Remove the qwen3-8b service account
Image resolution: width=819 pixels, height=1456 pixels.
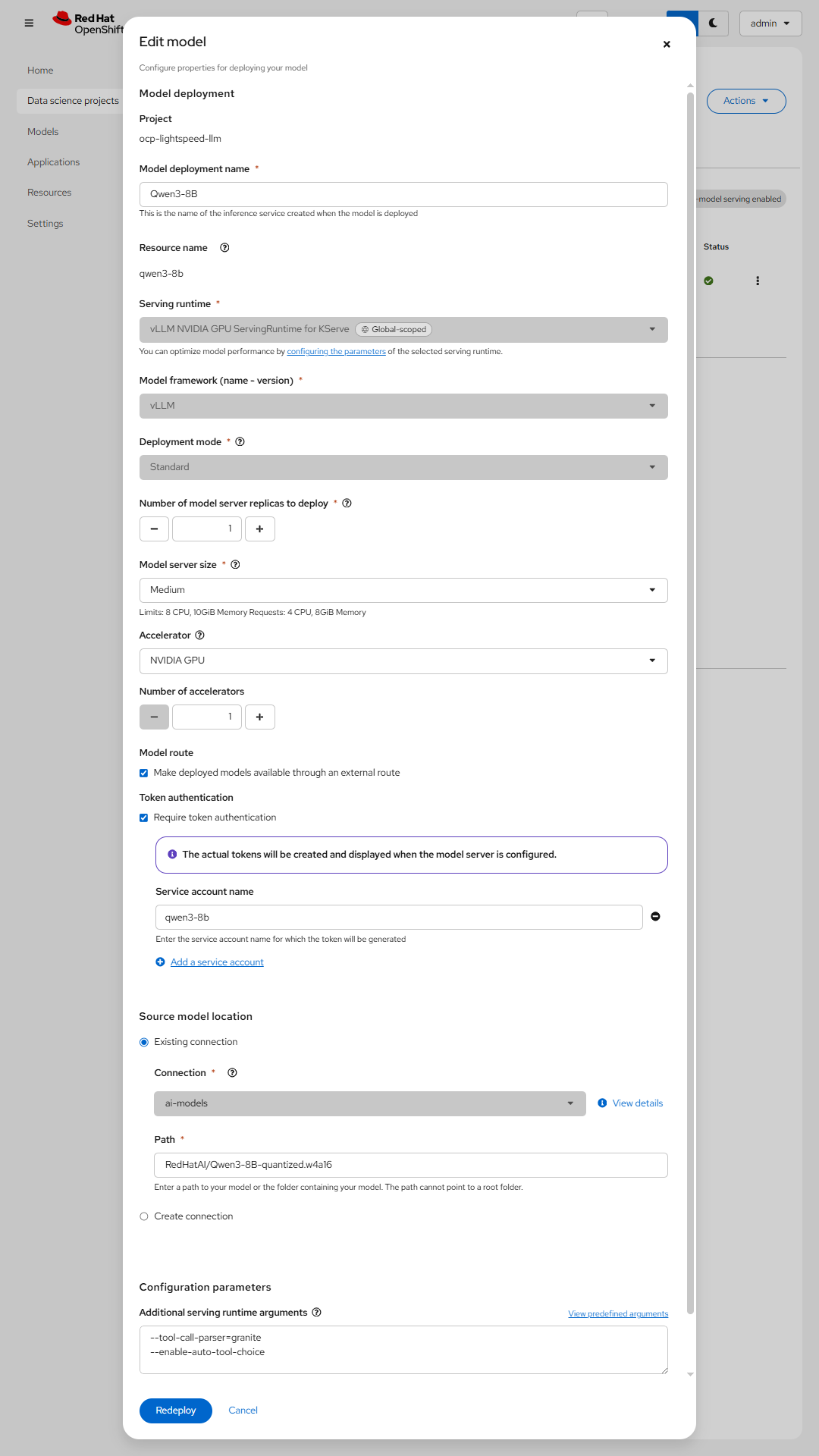click(655, 917)
